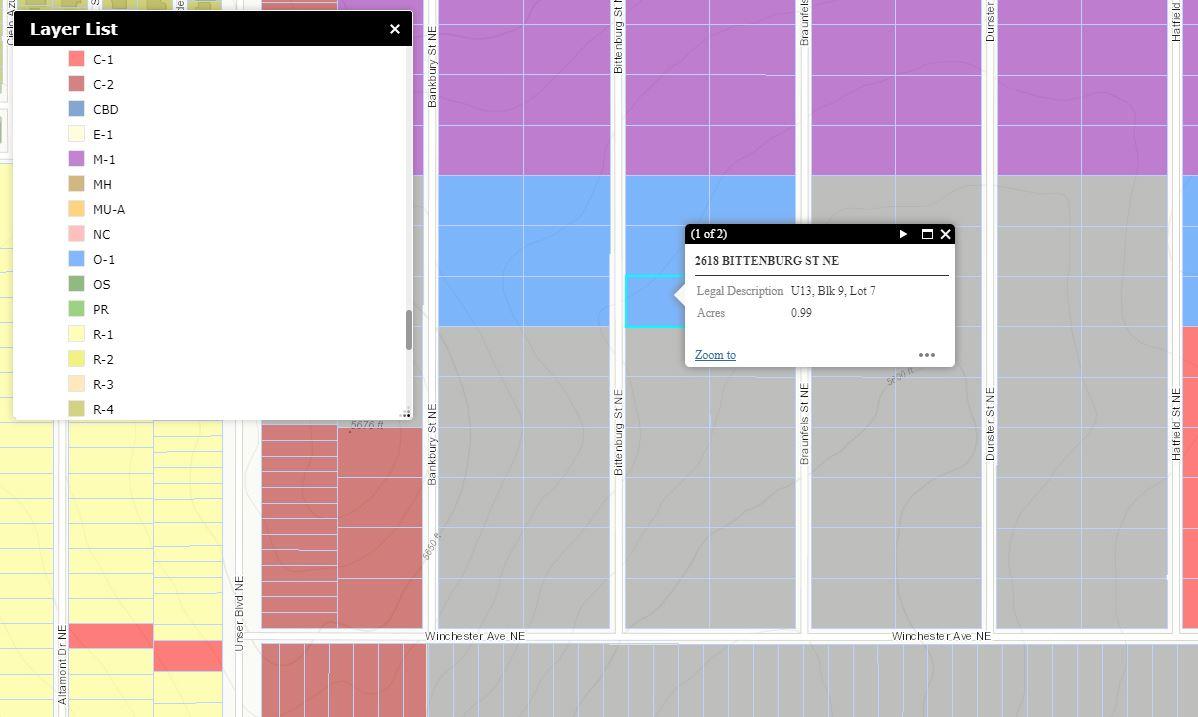
Task: Click the 2618 BITTENBURG ST NE title
Action: click(x=766, y=261)
